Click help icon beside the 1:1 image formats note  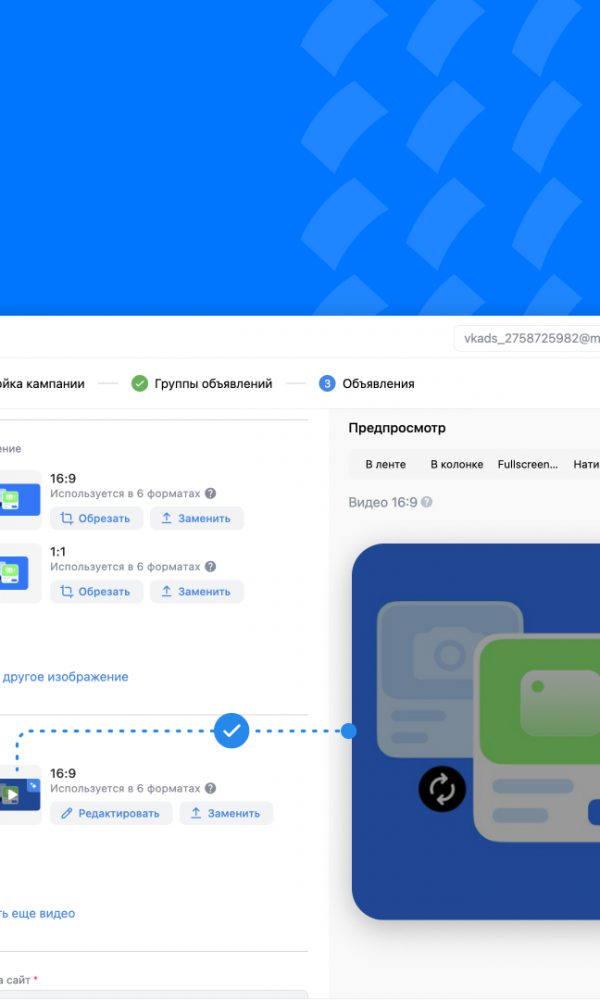pyautogui.click(x=211, y=567)
